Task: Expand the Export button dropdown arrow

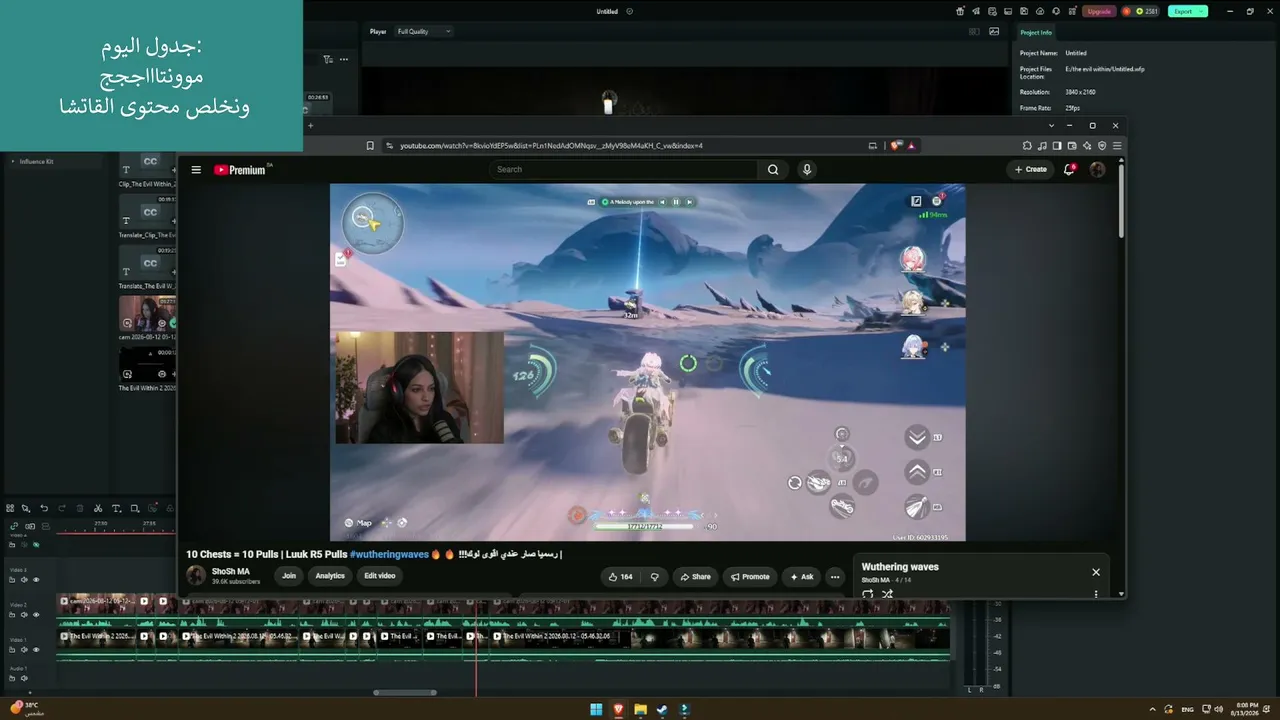Action: [1203, 12]
